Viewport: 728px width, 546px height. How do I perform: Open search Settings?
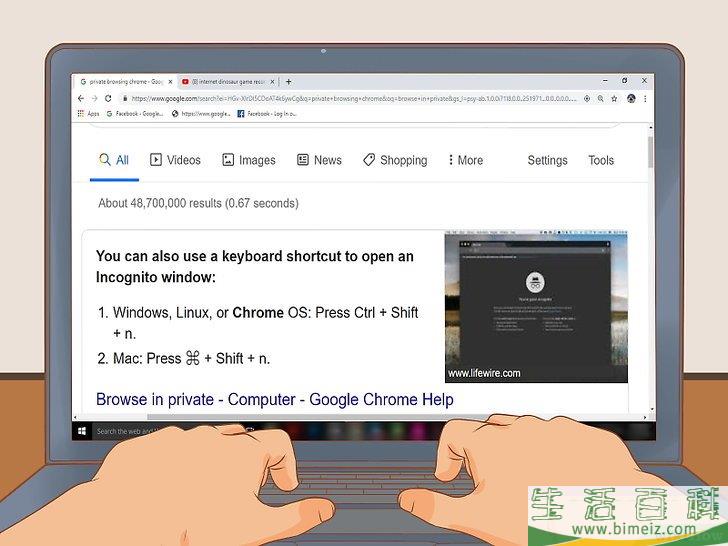(x=547, y=160)
